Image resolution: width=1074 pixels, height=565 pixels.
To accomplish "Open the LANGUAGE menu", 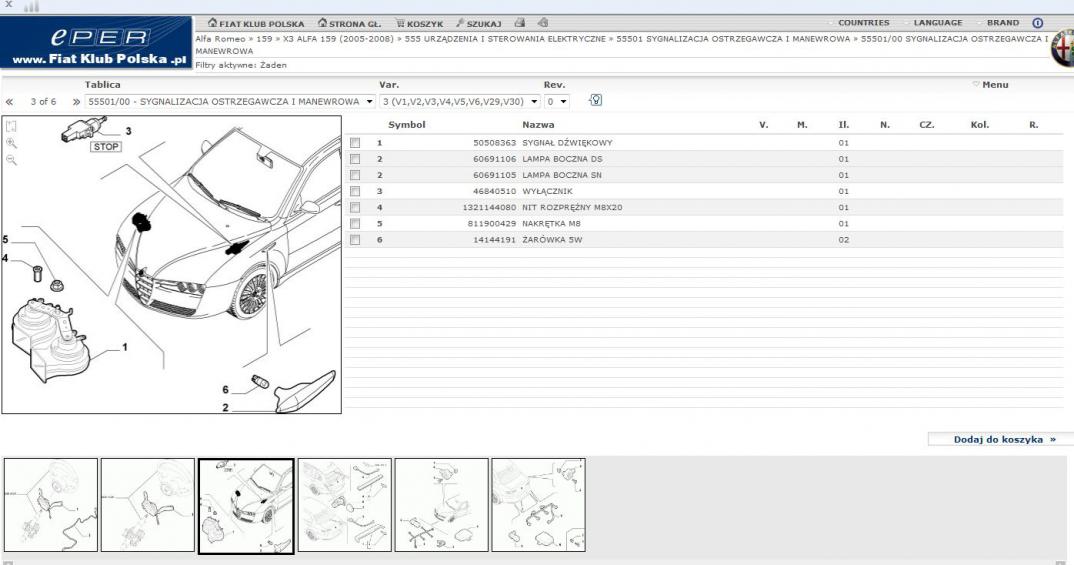I will (x=937, y=23).
